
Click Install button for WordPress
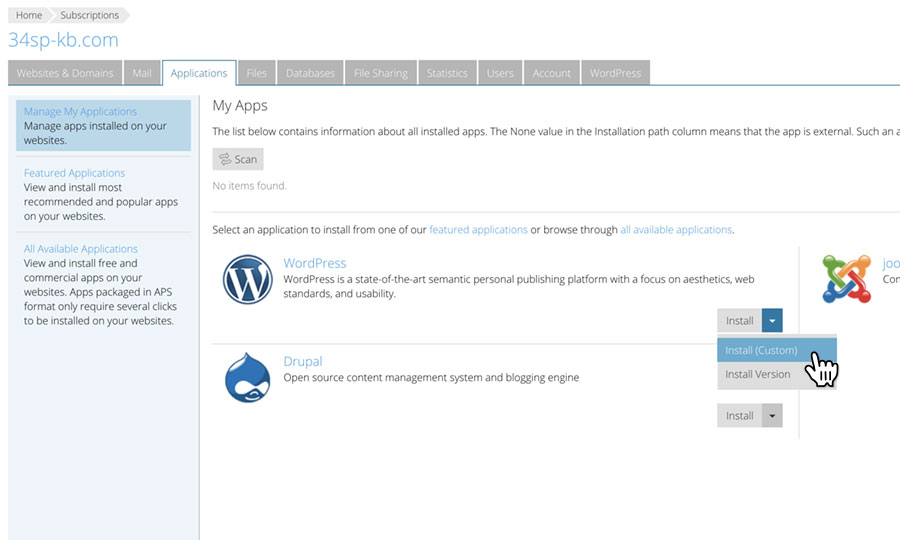739,321
